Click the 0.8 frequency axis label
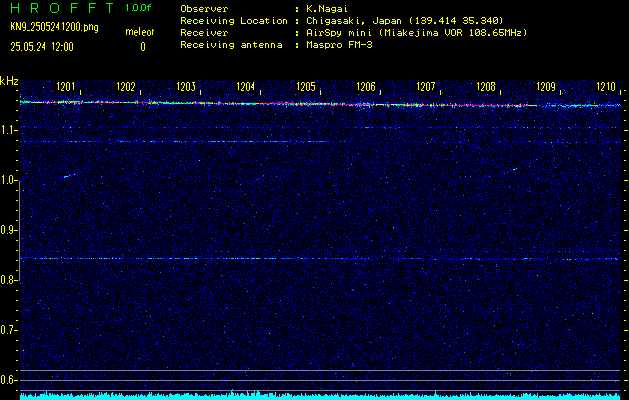This screenshot has width=629, height=400. click(8, 280)
